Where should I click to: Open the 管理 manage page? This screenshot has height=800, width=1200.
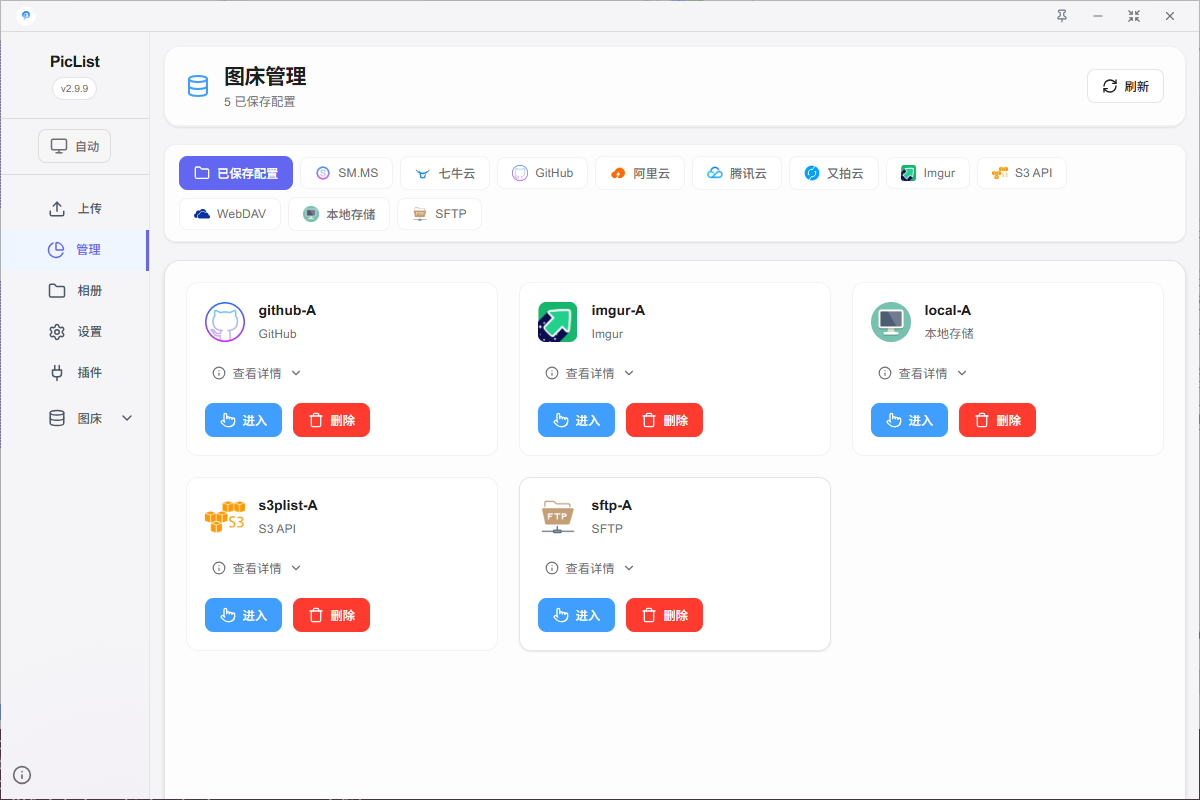point(75,250)
